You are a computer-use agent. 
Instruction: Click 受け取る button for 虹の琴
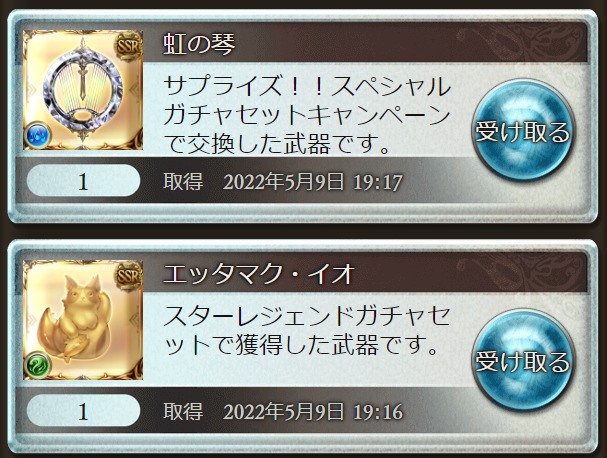(x=523, y=131)
